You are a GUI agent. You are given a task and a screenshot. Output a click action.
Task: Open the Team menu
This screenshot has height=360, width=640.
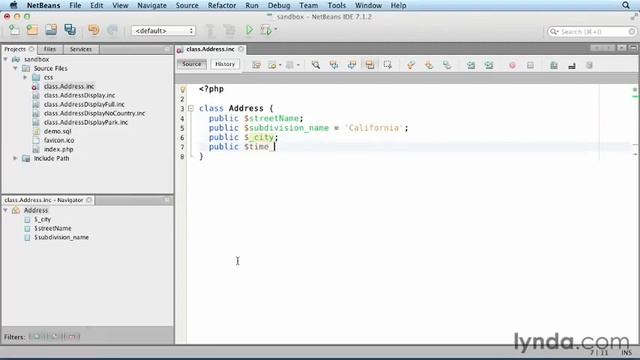pyautogui.click(x=309, y=5)
